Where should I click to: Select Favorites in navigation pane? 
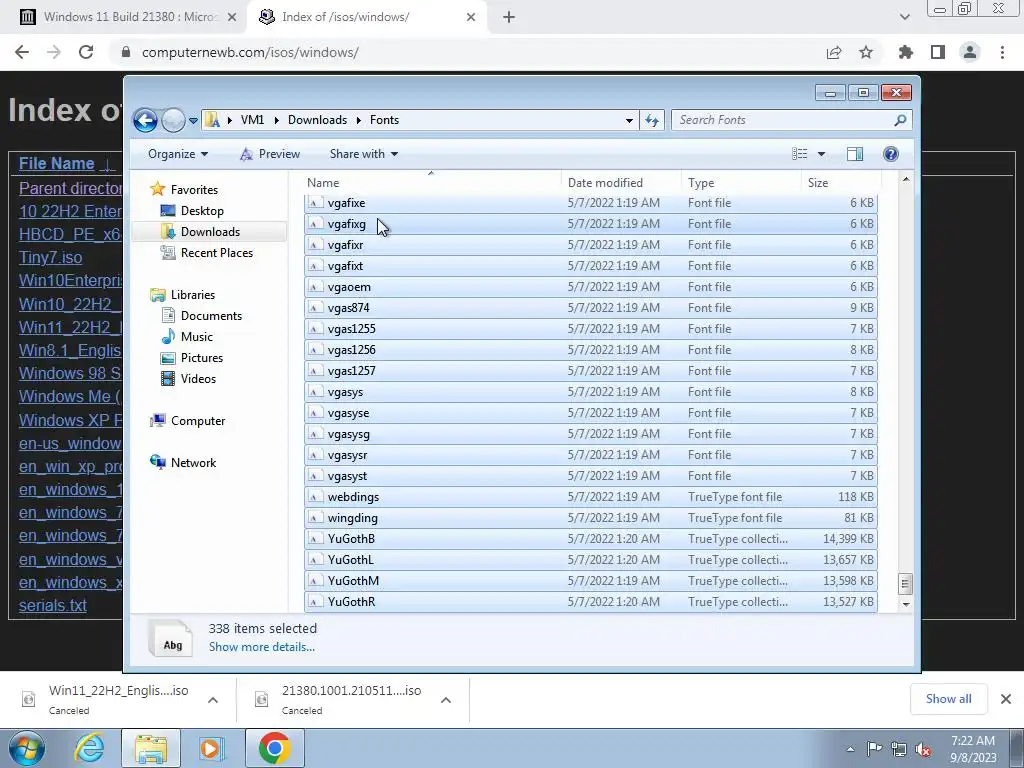[194, 190]
